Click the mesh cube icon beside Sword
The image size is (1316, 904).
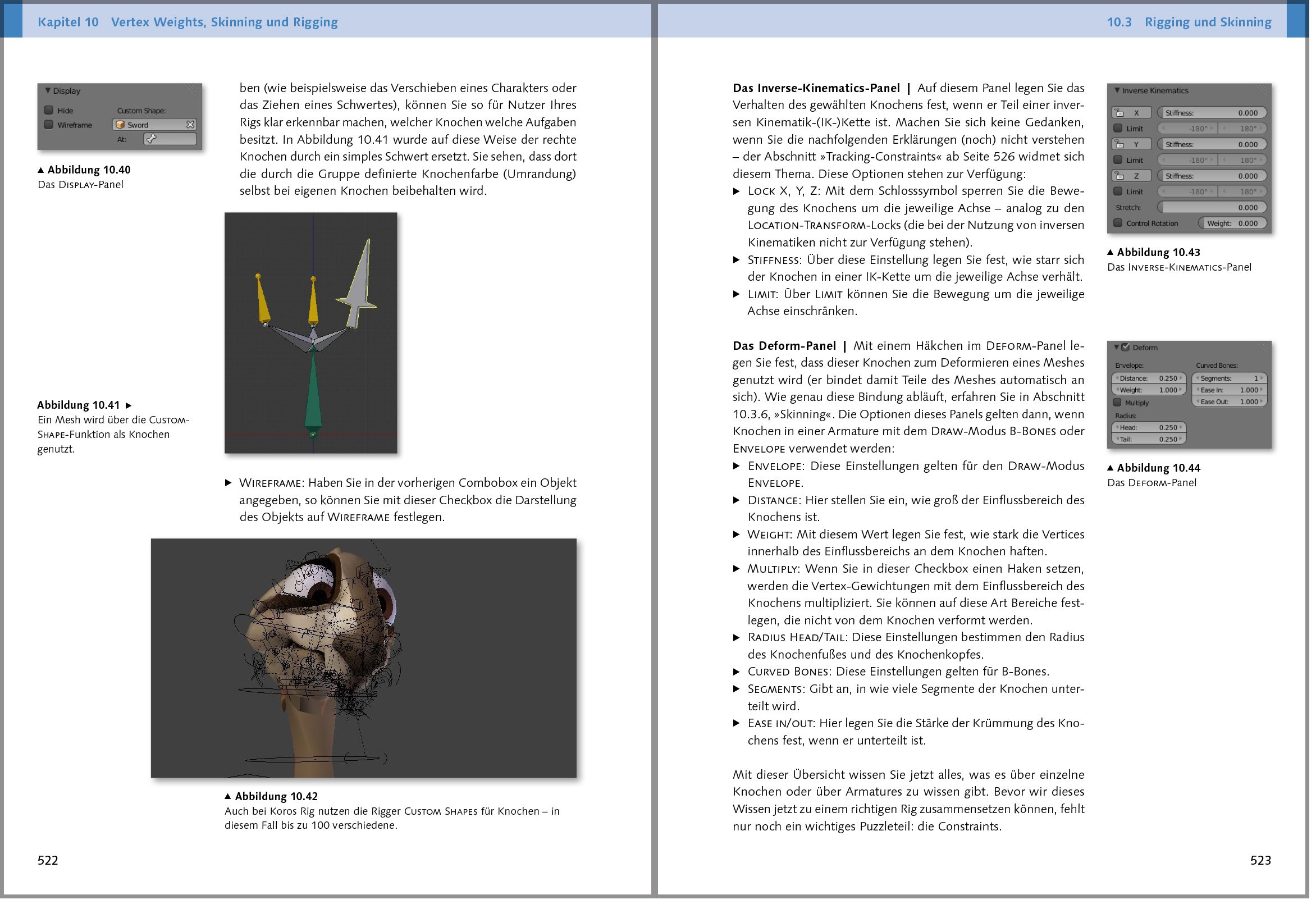pos(120,125)
